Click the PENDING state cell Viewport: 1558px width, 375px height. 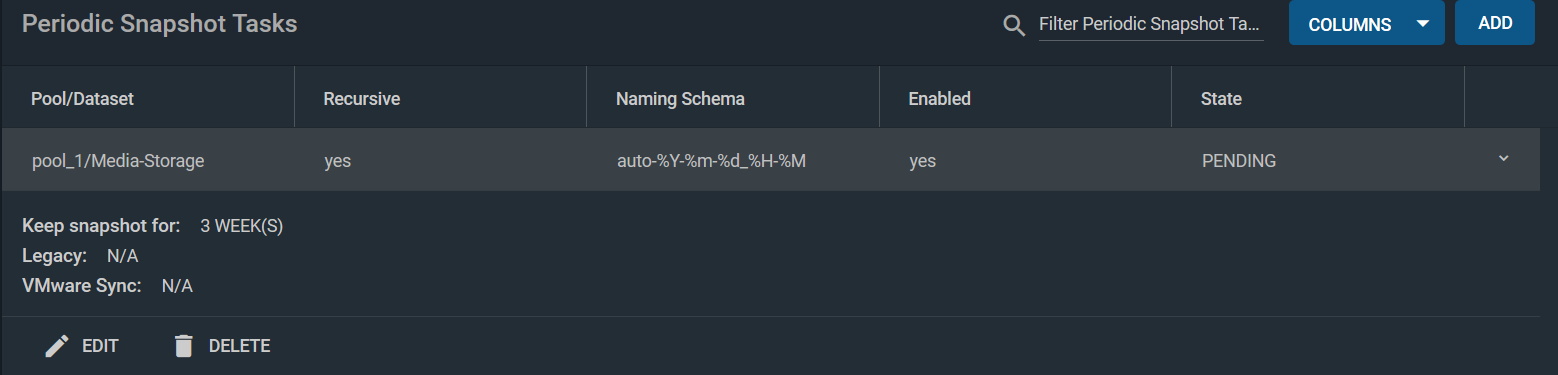coord(1239,160)
